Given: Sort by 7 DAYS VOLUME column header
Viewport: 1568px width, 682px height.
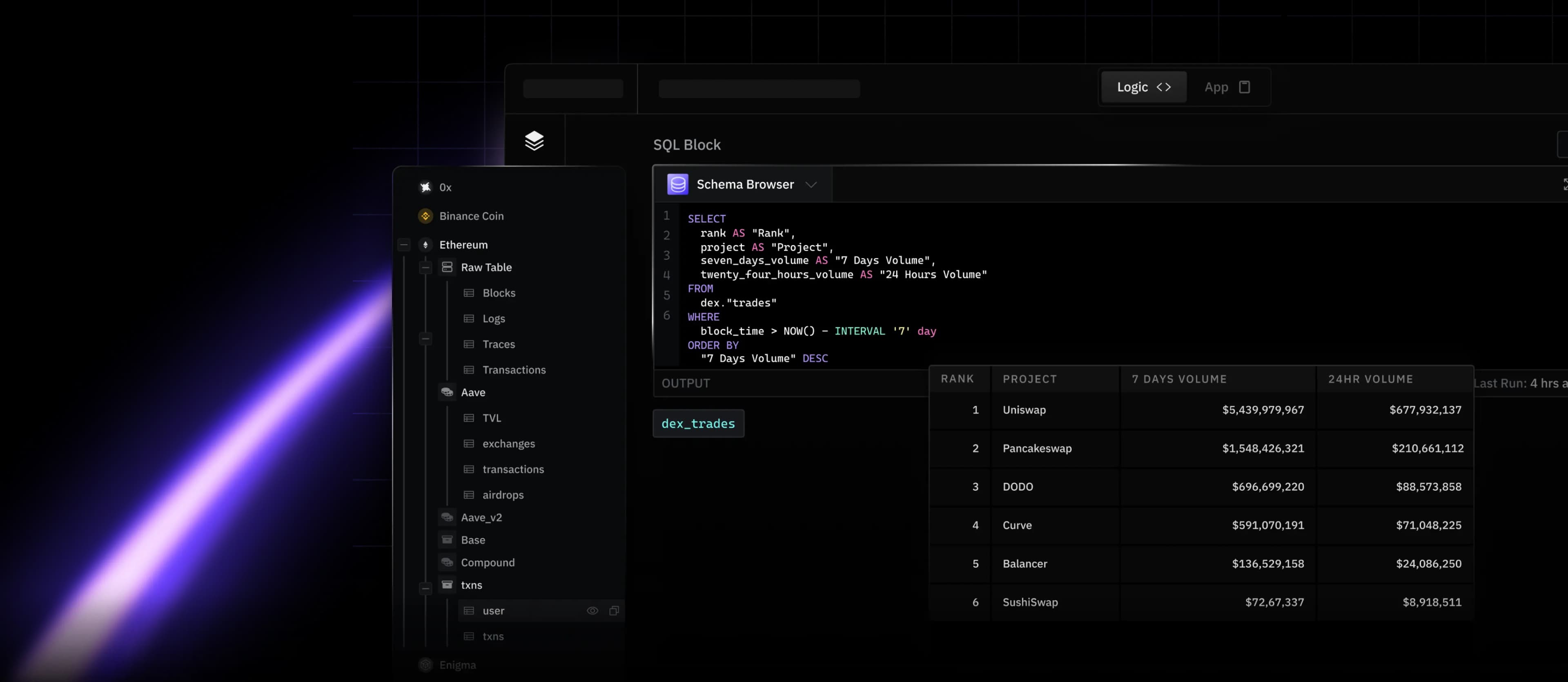Looking at the screenshot, I should (1179, 379).
